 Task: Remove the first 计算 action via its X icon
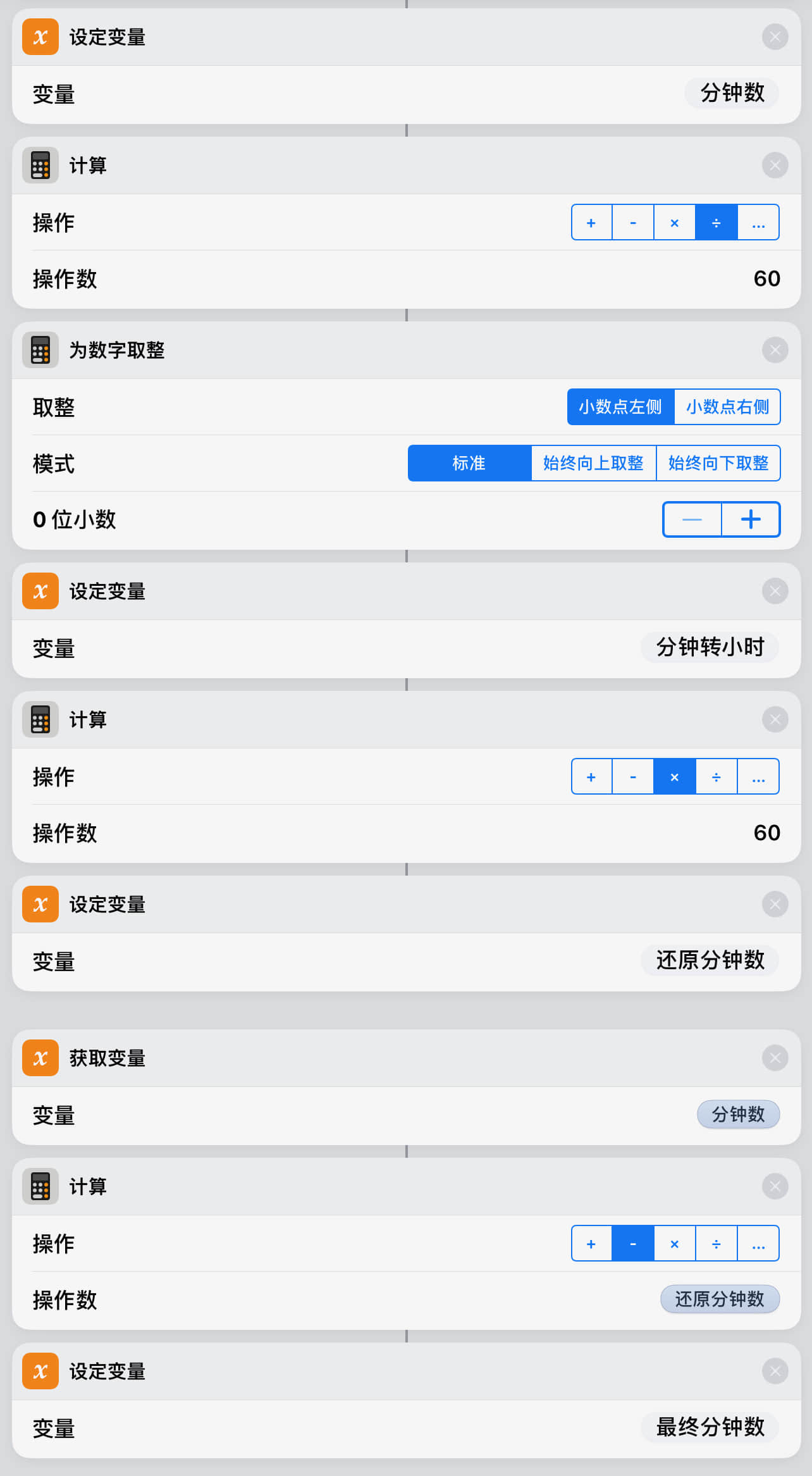point(775,166)
